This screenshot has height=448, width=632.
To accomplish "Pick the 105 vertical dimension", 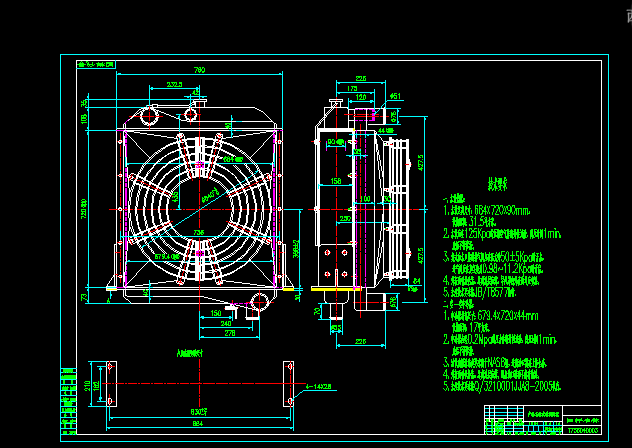I will click(84, 119).
